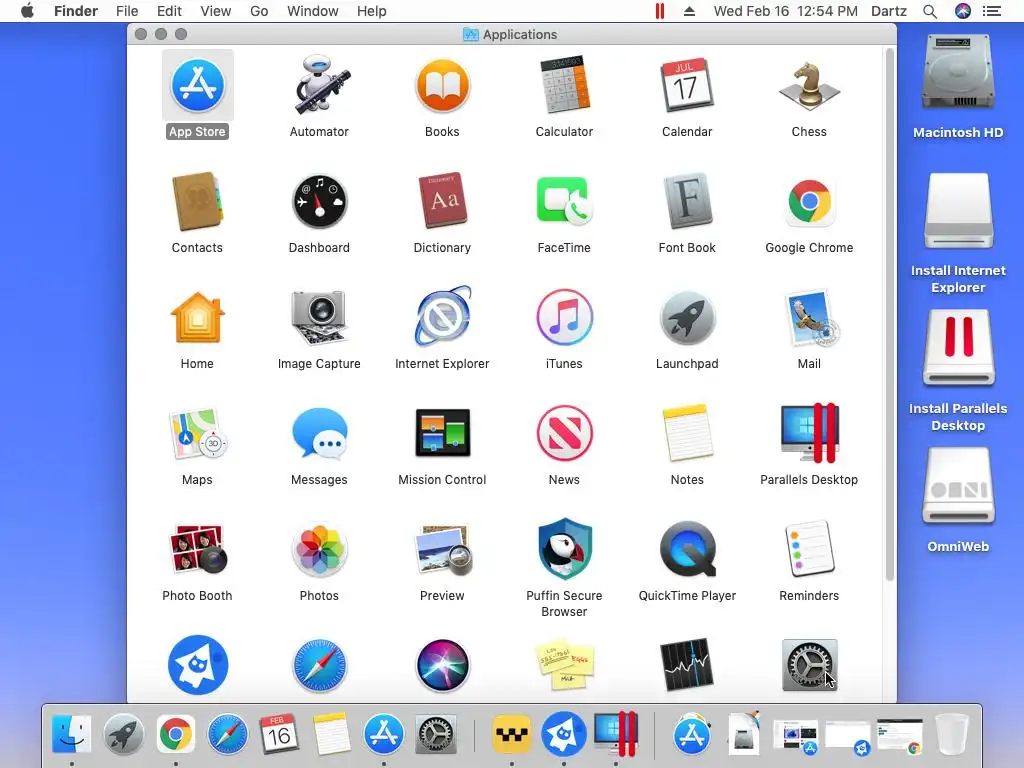Select the FaceTime app icon
The height and width of the screenshot is (768, 1024).
pyautogui.click(x=564, y=201)
